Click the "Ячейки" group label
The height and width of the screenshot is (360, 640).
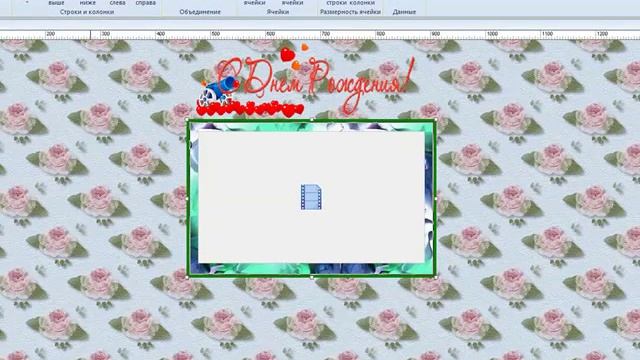(278, 12)
